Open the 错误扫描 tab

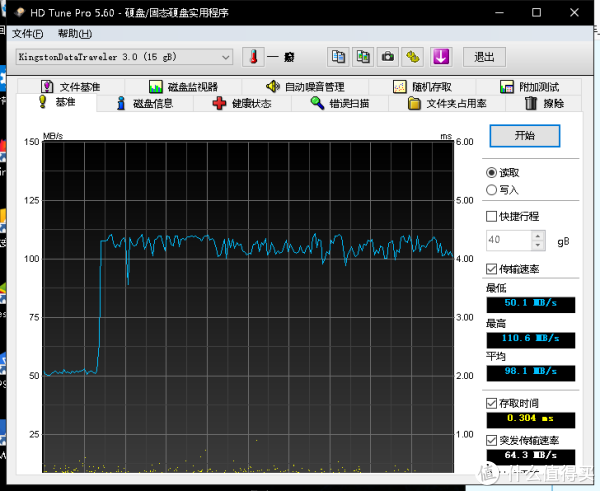[x=340, y=103]
